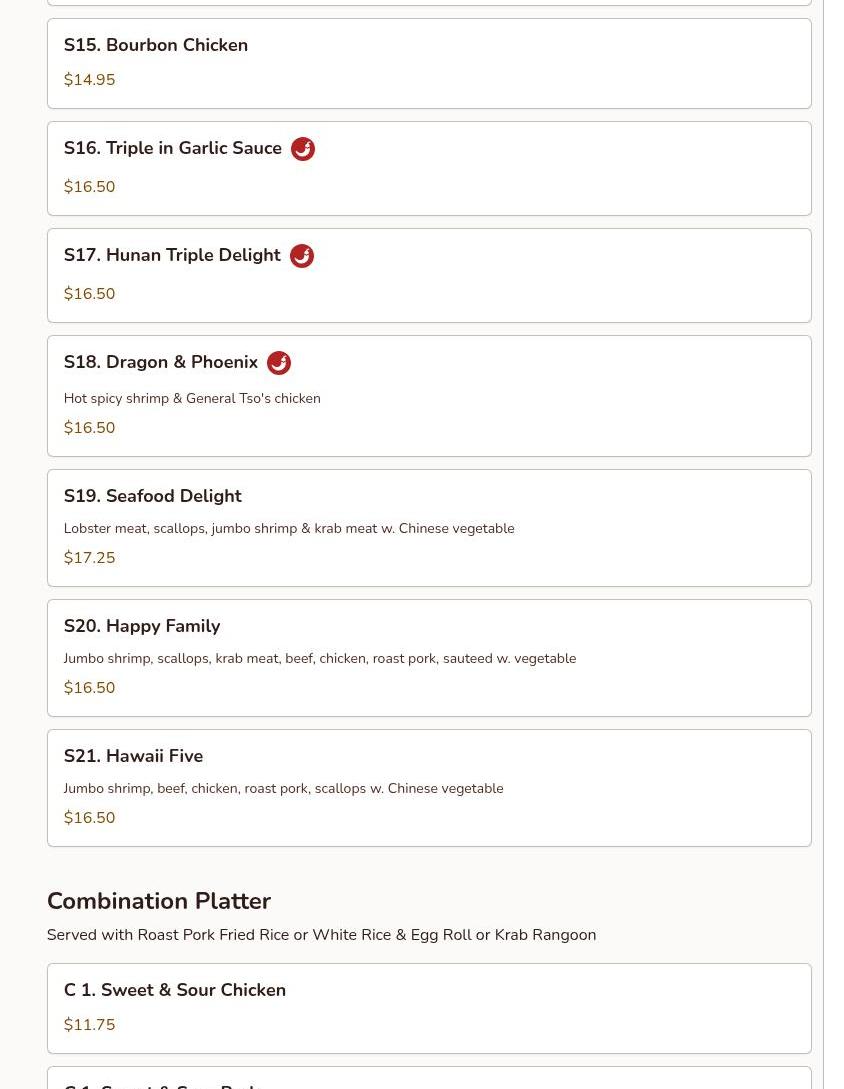844x1089 pixels.
Task: Click the page's vertical scrollbar track
Action: tap(834, 544)
